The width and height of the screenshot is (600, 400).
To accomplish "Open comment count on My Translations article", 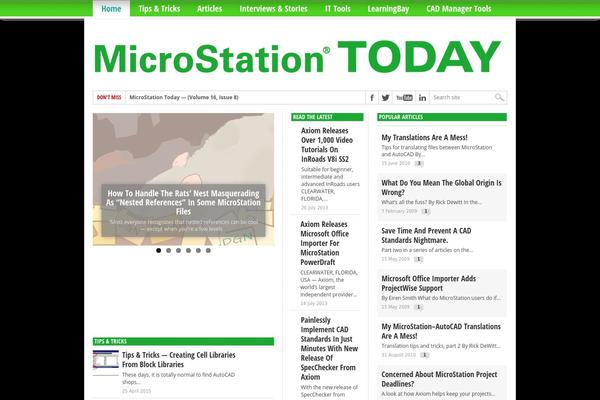I will tap(419, 163).
